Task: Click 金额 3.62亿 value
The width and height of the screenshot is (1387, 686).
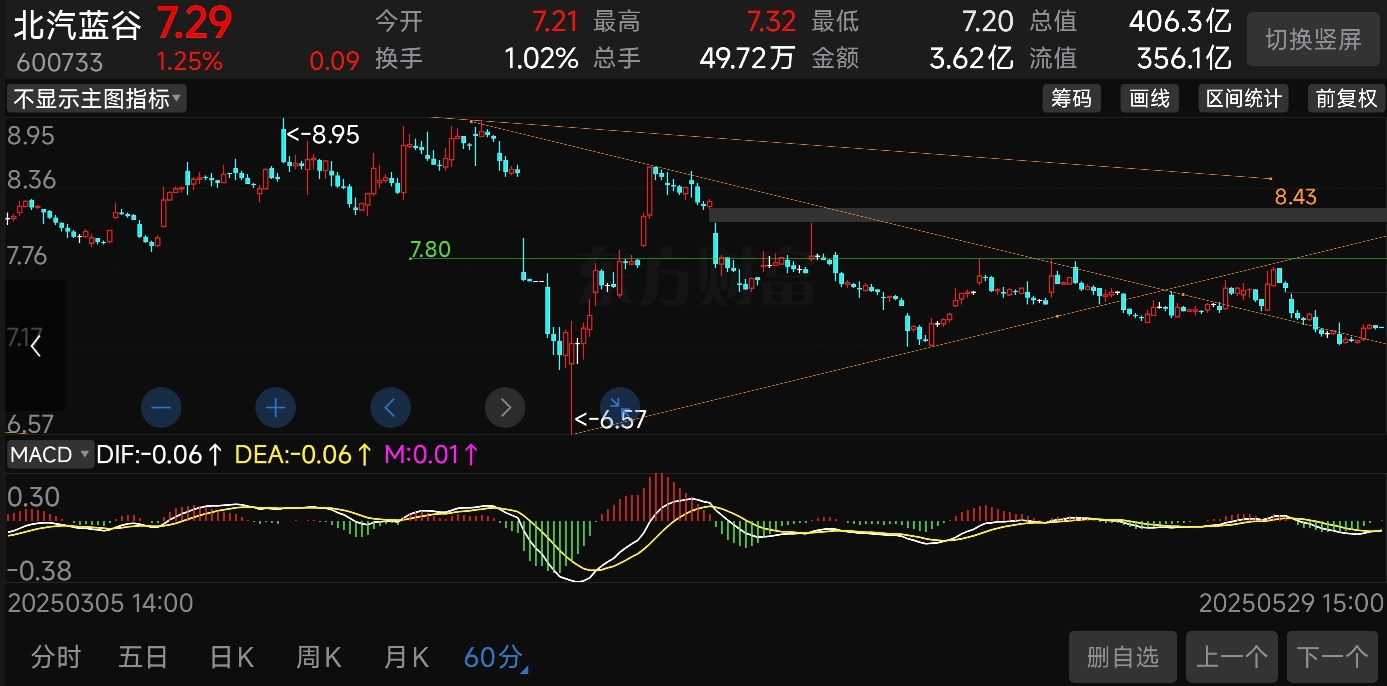Action: (971, 58)
